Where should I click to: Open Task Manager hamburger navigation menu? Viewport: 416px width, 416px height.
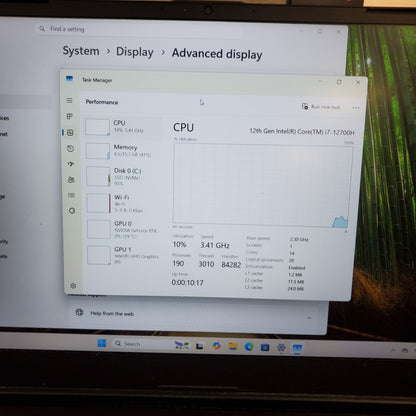[69, 100]
